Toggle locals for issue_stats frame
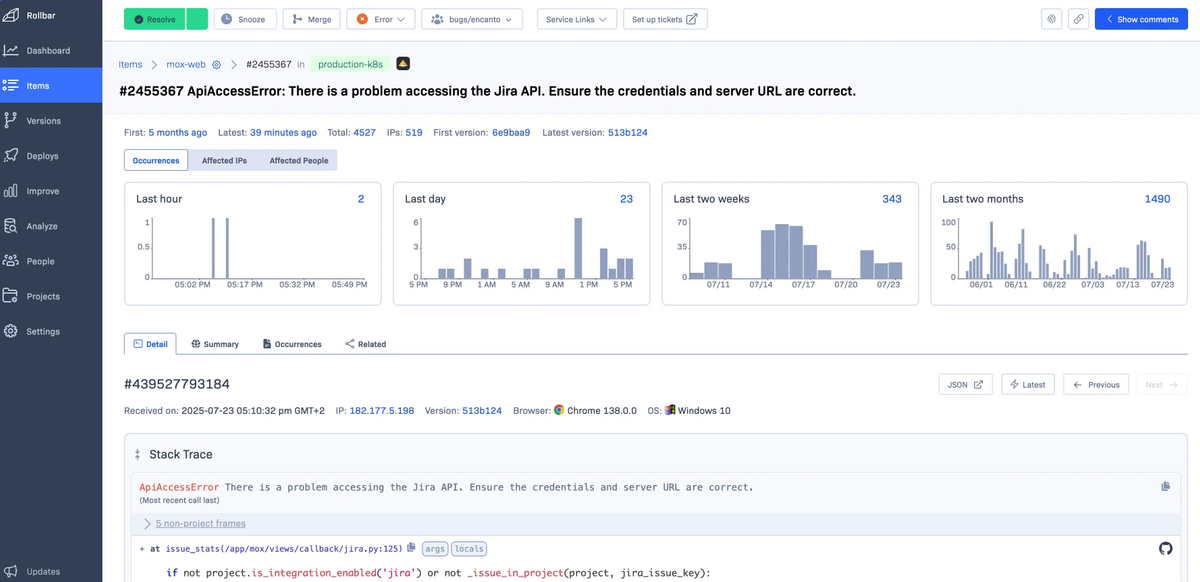 (469, 548)
